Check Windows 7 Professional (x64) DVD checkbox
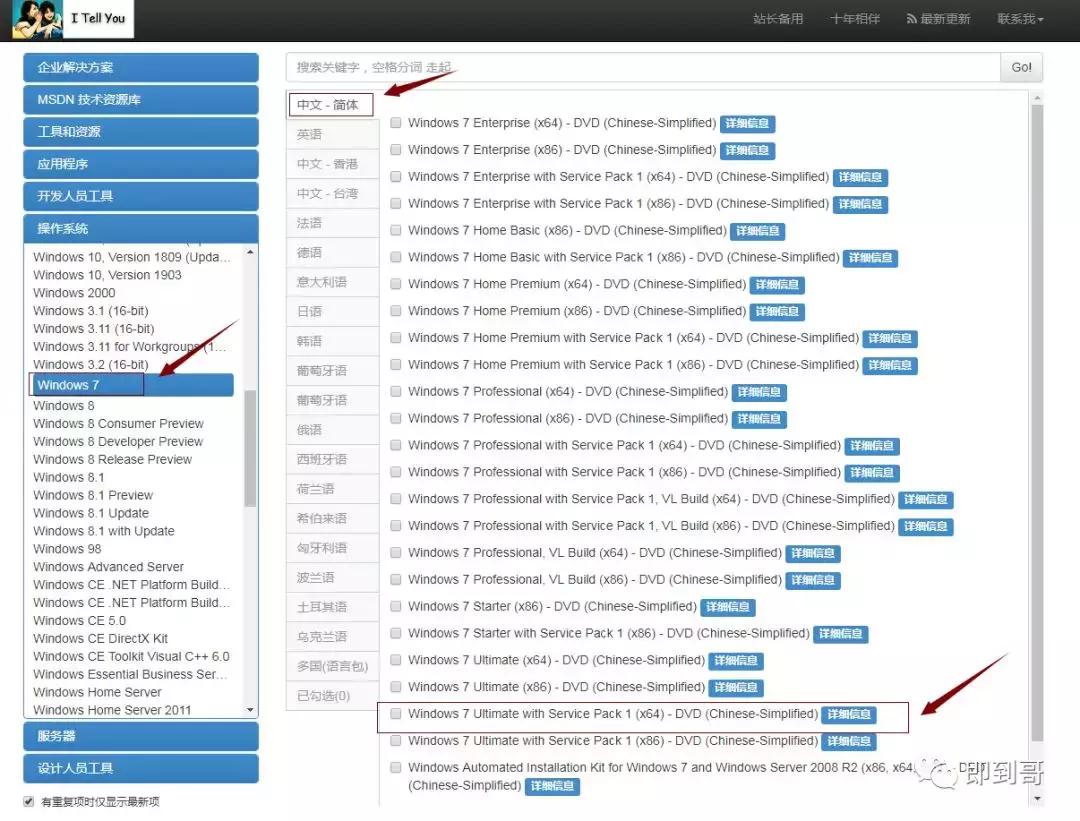 396,391
